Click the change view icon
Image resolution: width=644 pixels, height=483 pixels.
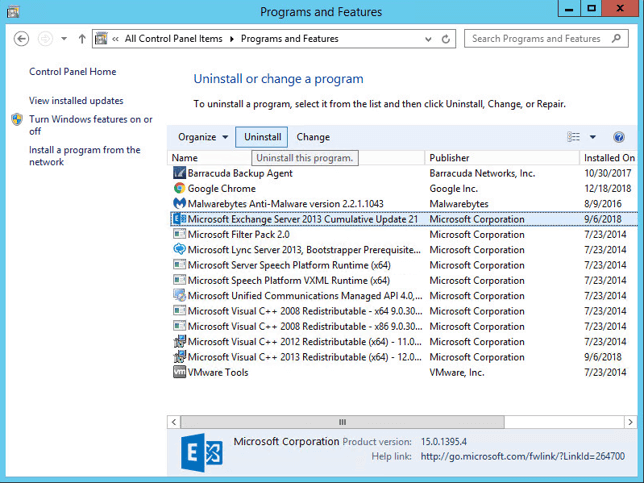[x=573, y=137]
